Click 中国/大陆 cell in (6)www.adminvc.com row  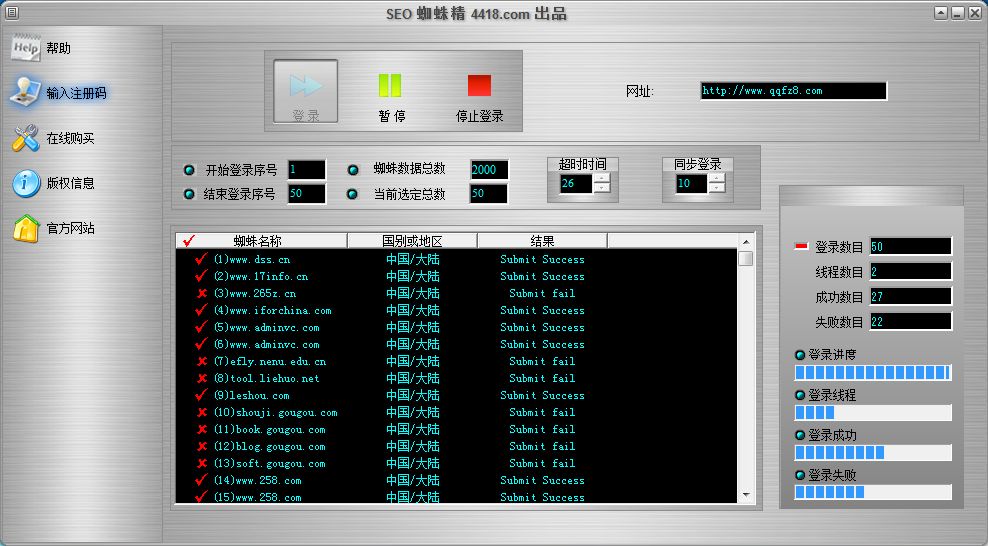pos(413,344)
